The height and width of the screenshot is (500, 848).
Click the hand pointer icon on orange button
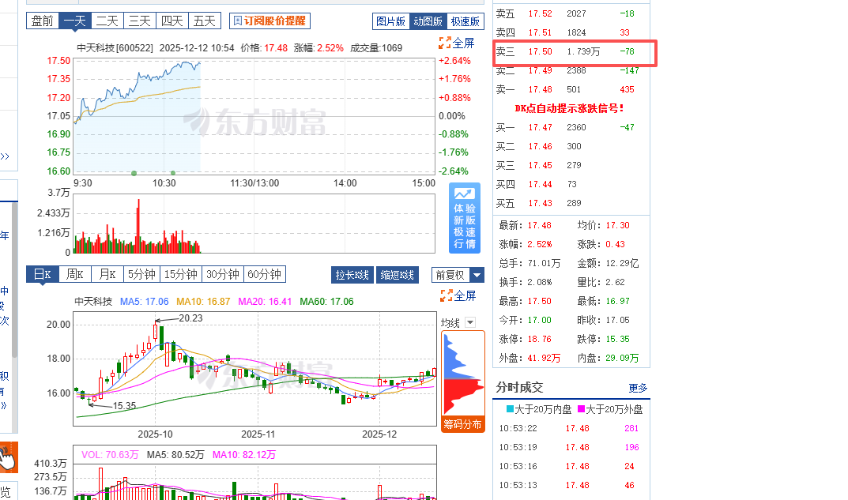8,457
